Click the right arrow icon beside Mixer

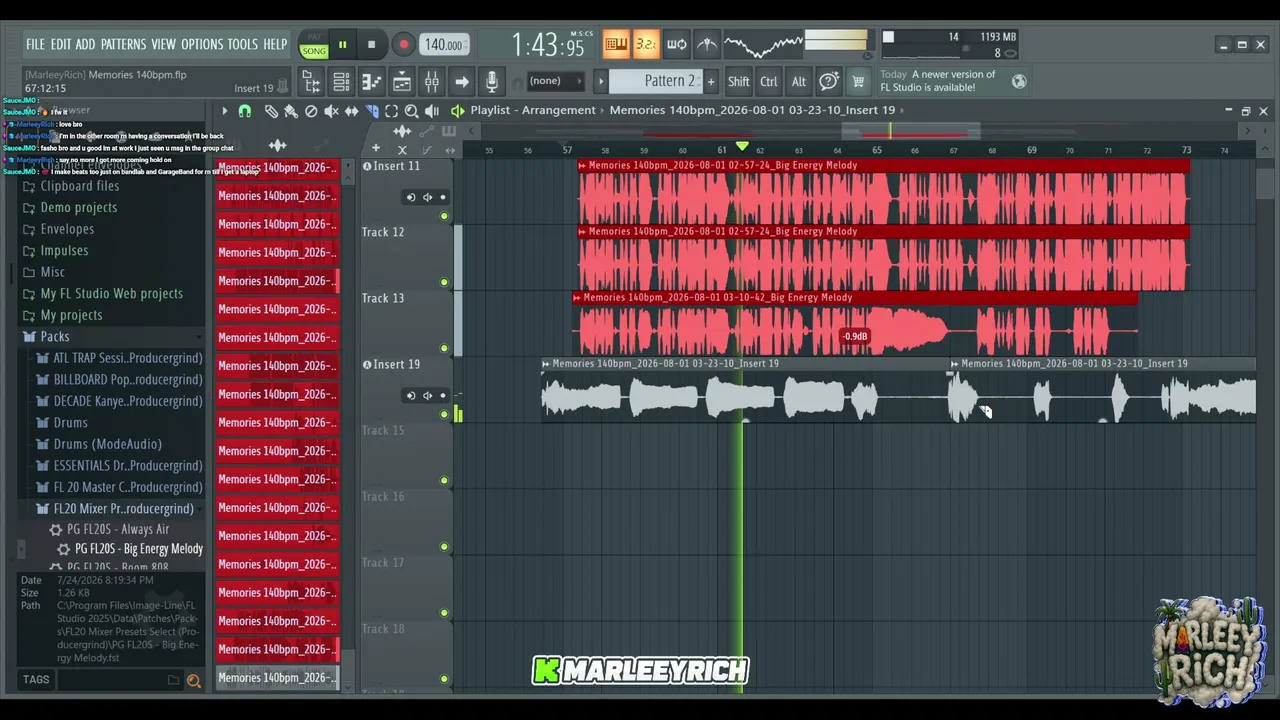pos(461,82)
